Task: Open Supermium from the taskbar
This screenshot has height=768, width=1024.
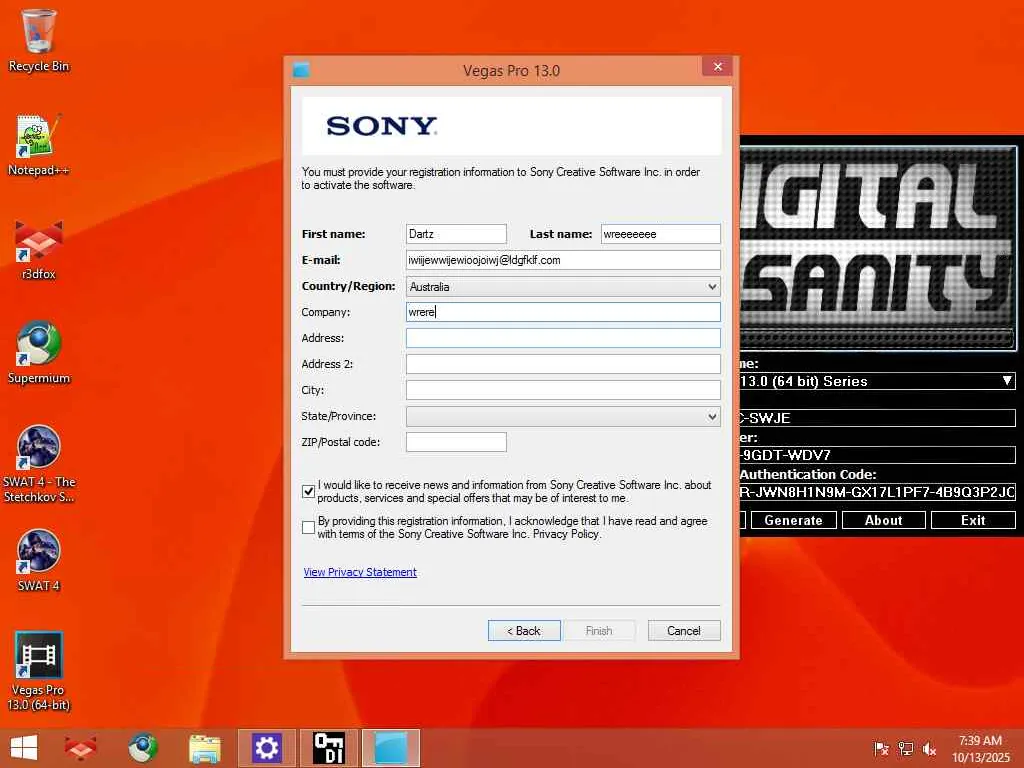Action: click(x=142, y=748)
